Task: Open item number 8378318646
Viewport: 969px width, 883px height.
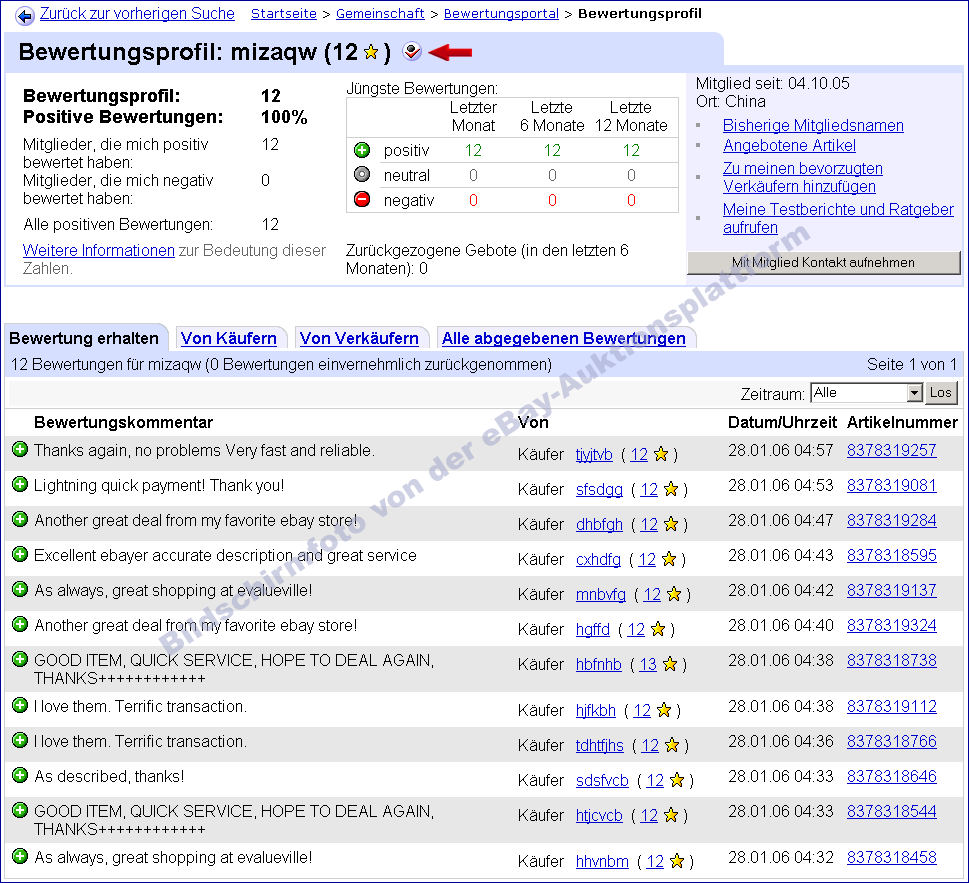Action: click(892, 776)
